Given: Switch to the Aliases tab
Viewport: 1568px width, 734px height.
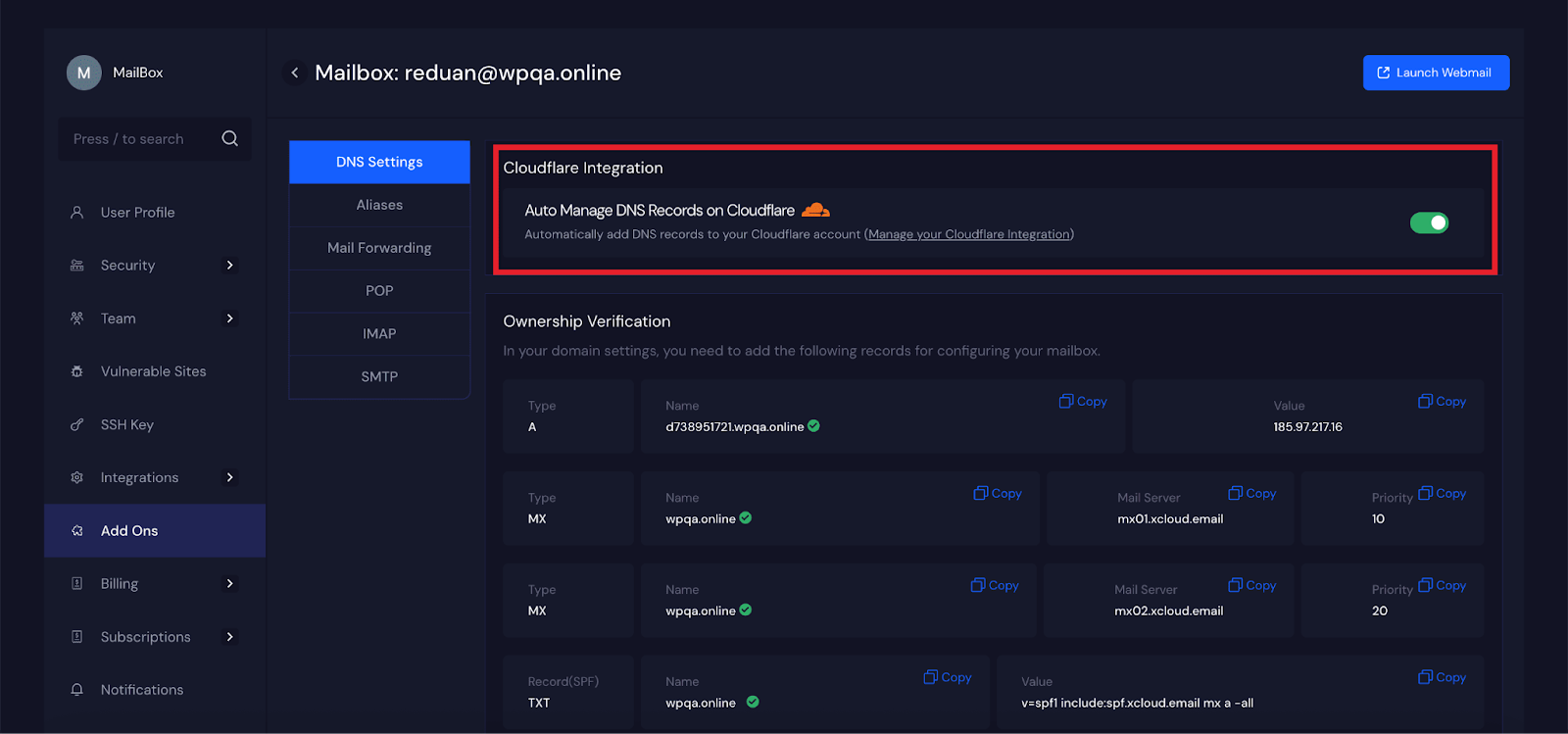Looking at the screenshot, I should [x=379, y=205].
